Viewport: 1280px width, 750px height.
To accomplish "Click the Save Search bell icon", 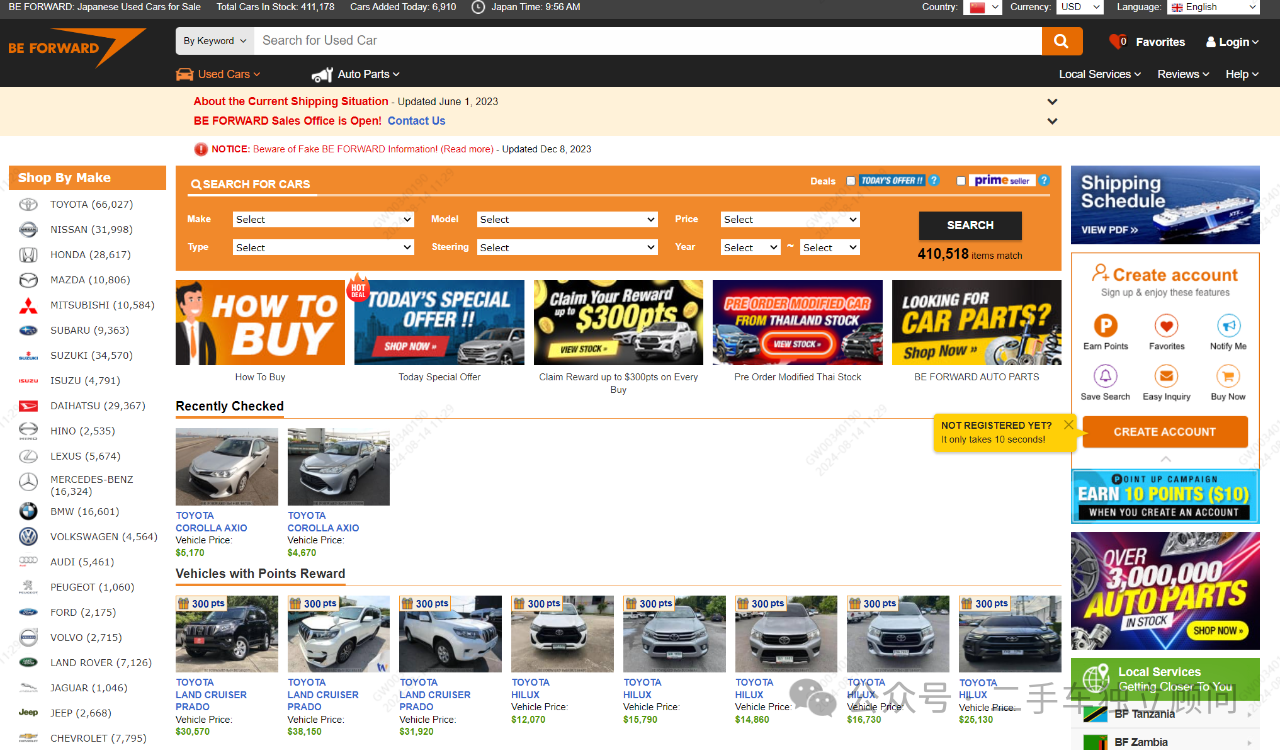I will (x=1105, y=376).
